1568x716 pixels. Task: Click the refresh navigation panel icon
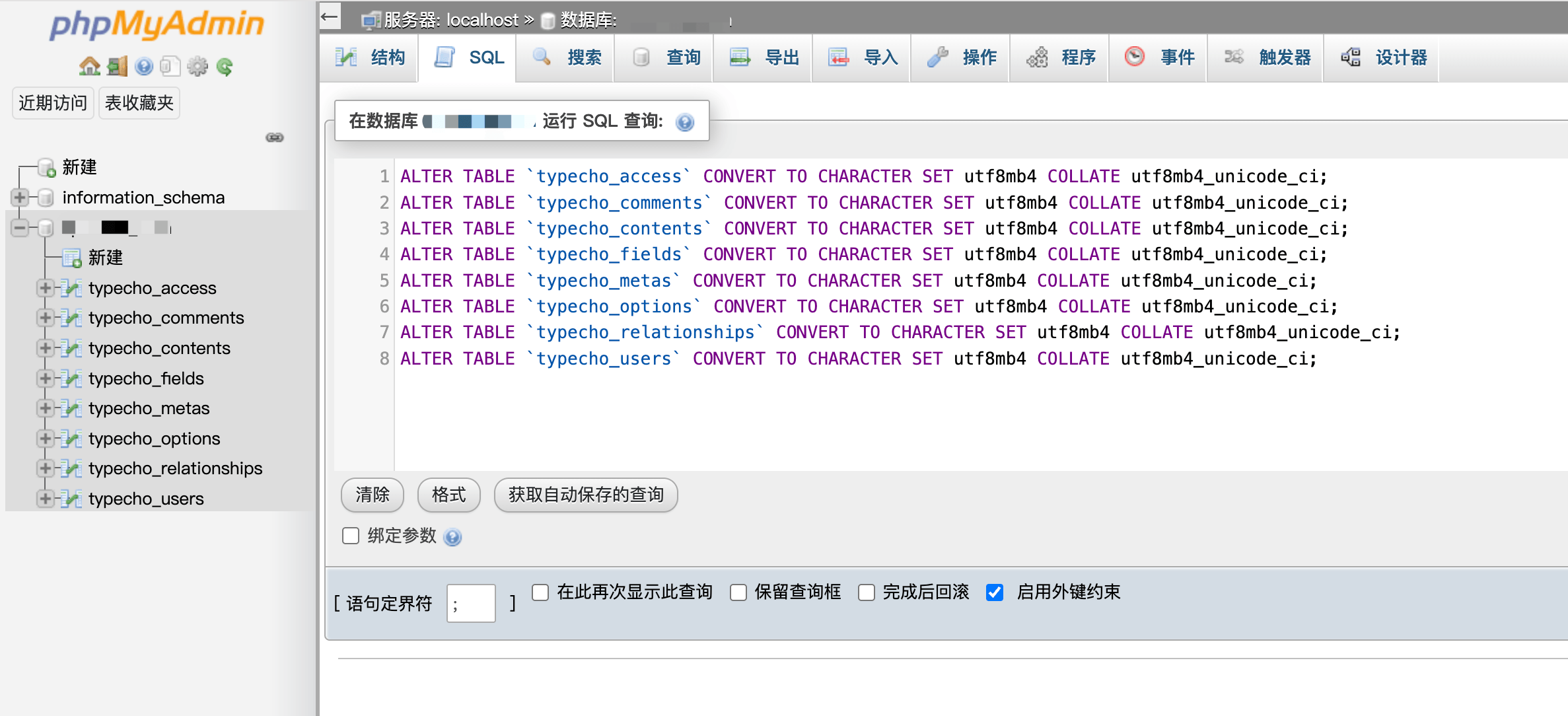click(x=225, y=66)
